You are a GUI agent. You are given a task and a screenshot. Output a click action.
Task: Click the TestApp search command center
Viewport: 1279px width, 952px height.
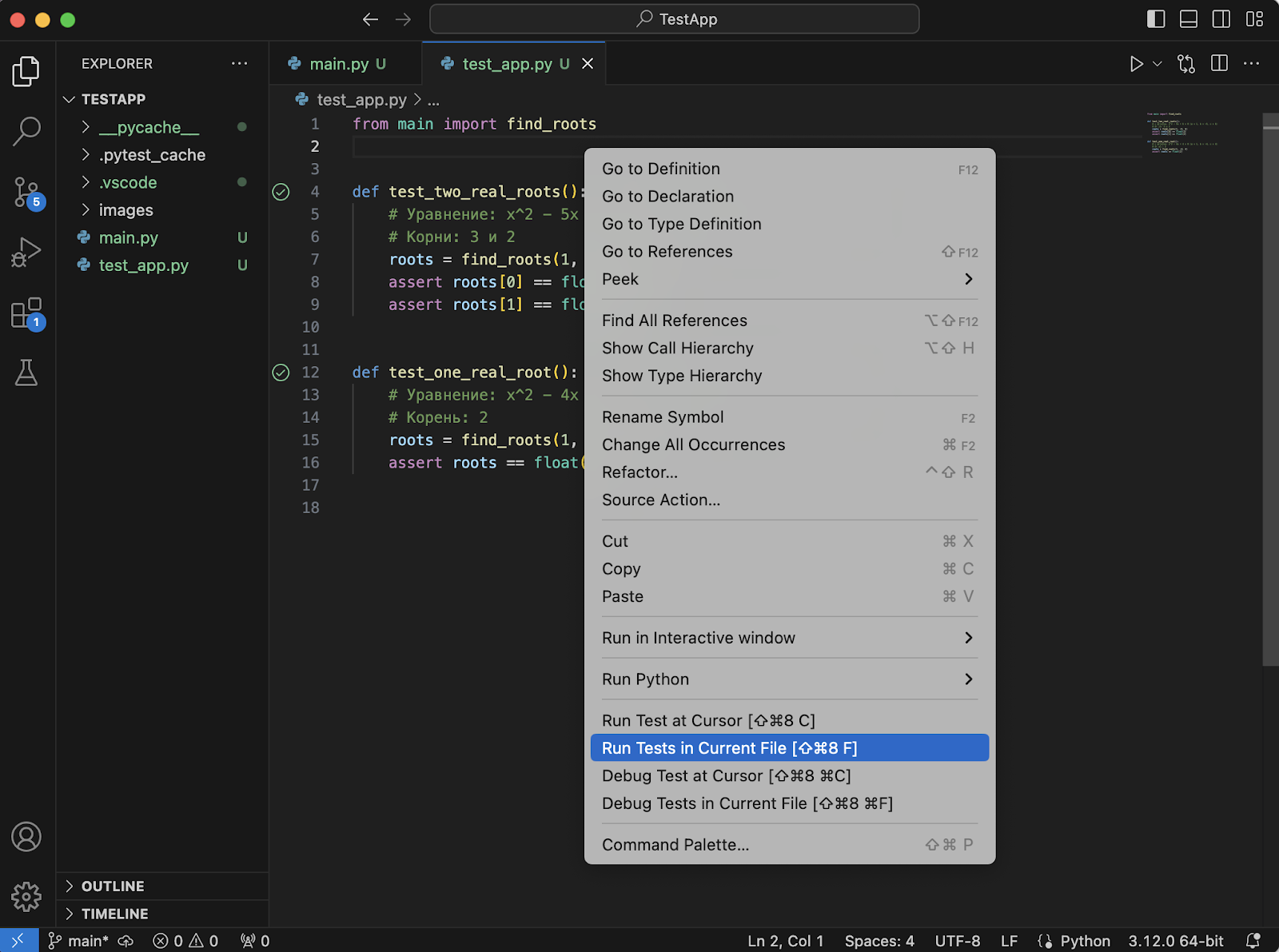675,19
